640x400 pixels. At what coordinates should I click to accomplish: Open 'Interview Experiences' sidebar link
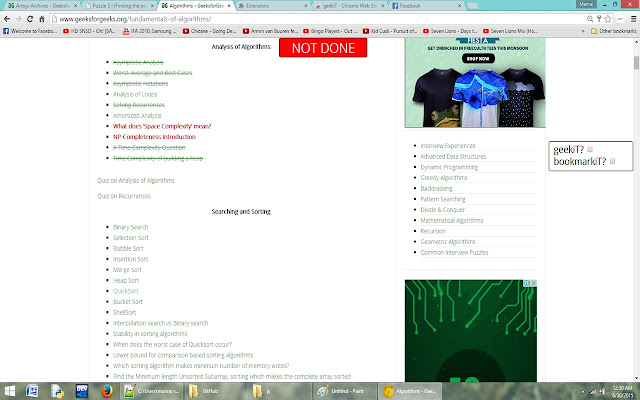click(448, 146)
